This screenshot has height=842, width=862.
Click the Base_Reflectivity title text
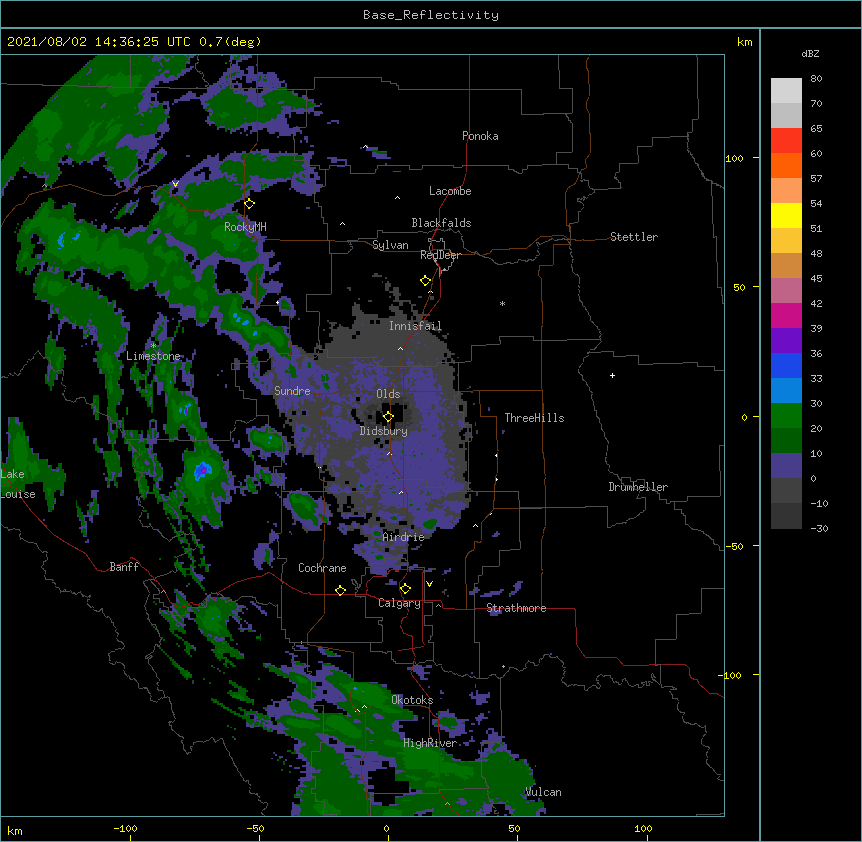click(431, 15)
